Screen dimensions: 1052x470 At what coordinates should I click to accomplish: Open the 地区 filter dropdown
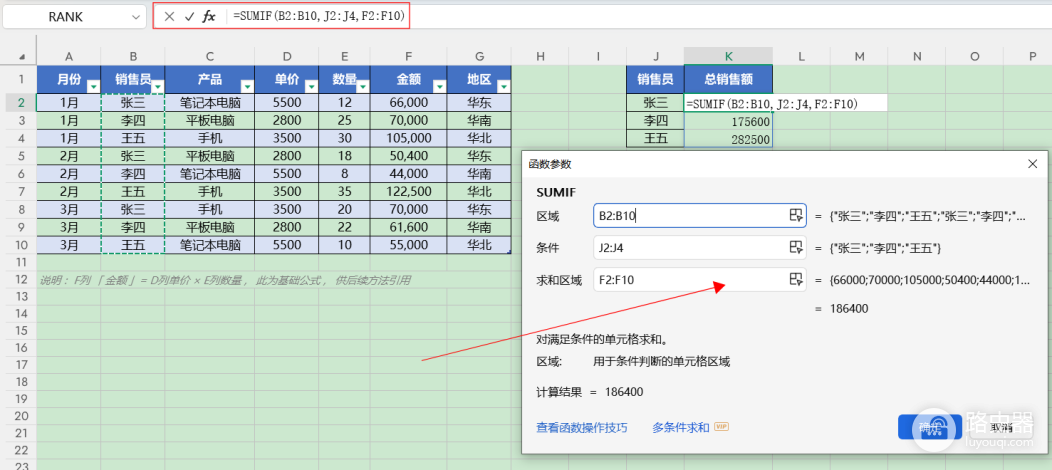(x=503, y=86)
